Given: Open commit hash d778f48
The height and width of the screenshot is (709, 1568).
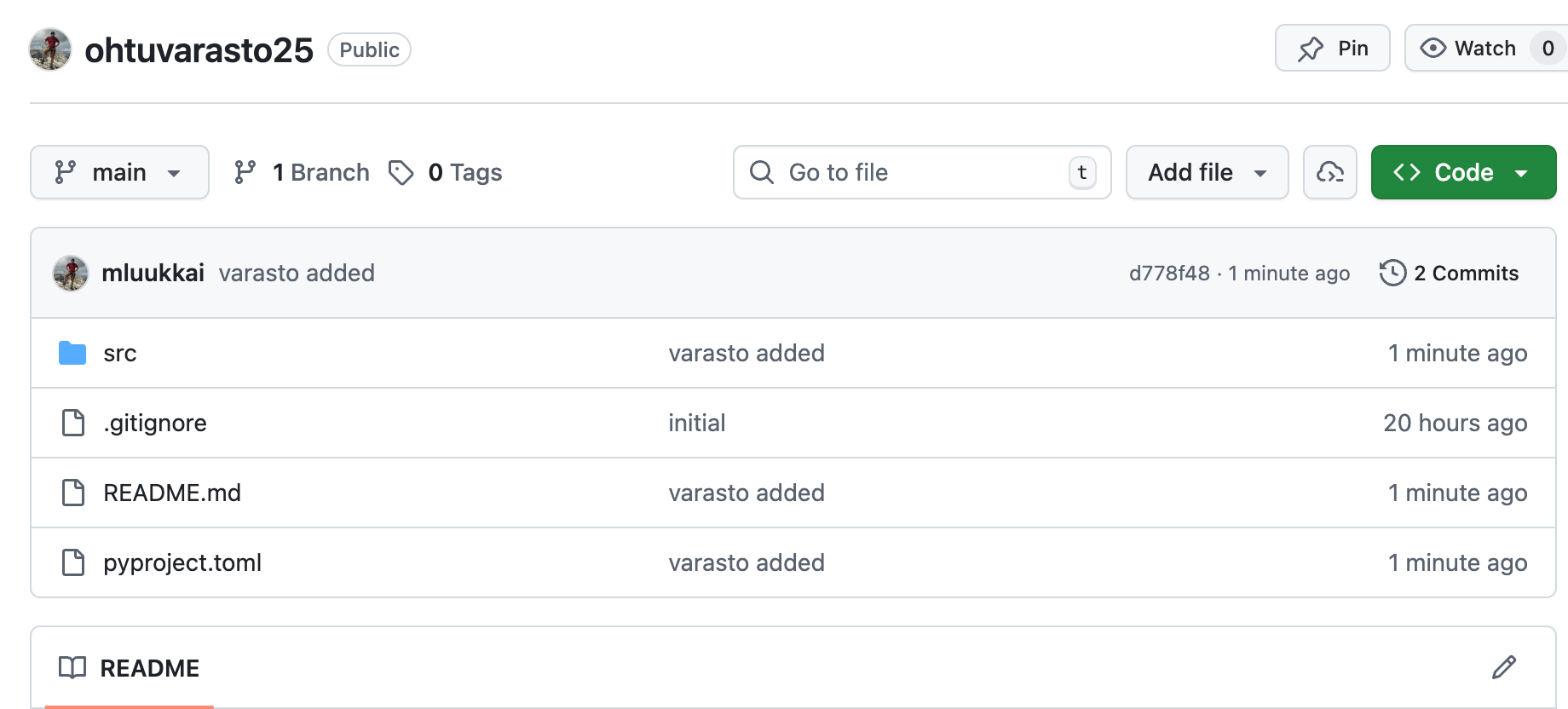Looking at the screenshot, I should tap(1168, 274).
